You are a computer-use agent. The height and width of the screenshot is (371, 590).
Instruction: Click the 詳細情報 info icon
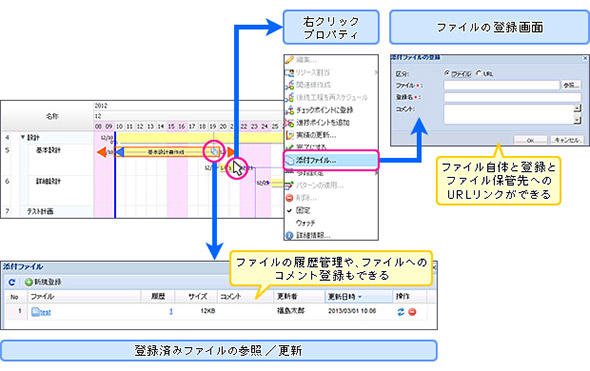click(x=289, y=236)
